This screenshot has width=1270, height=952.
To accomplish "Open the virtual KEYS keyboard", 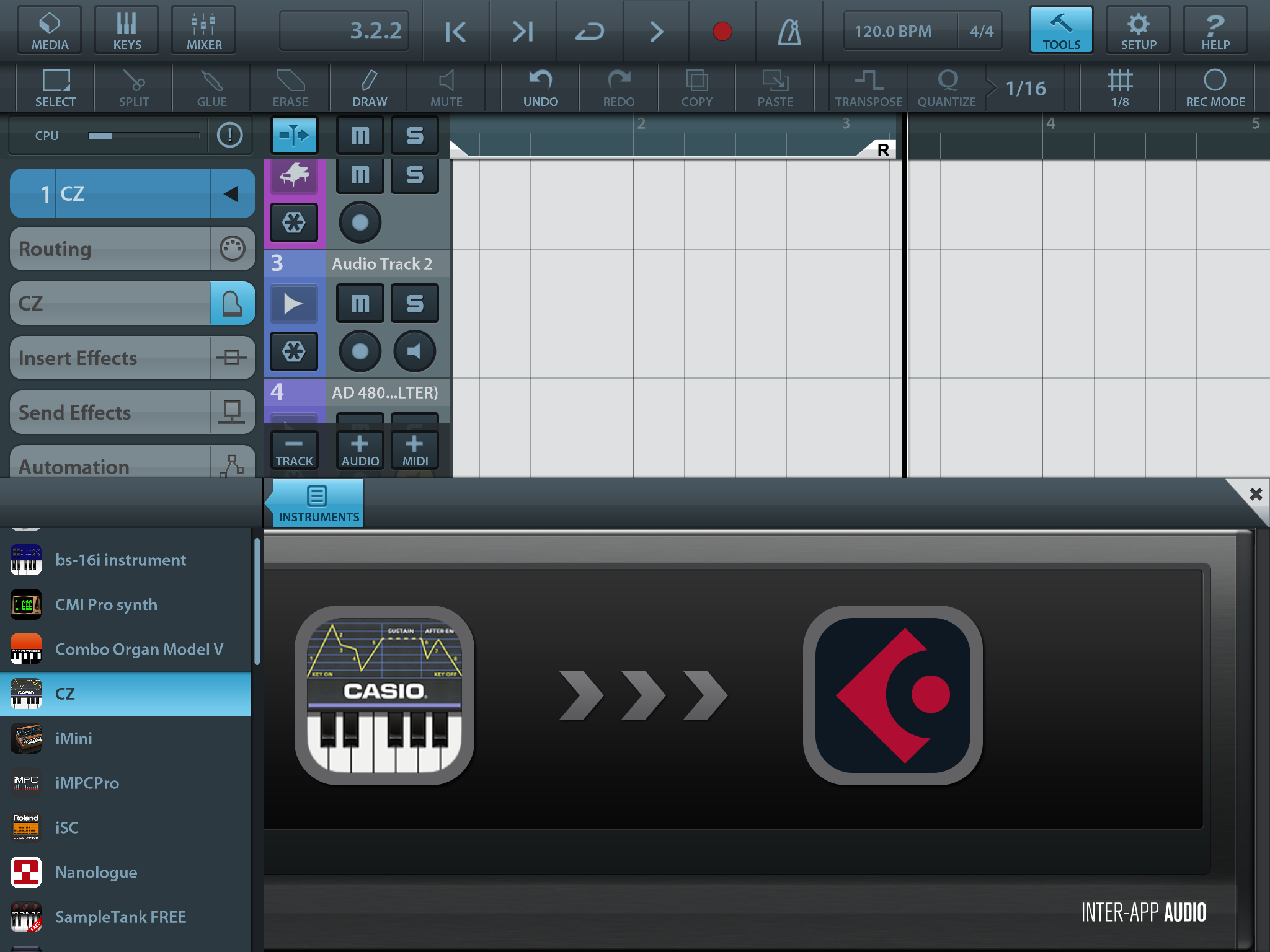I will point(127,30).
